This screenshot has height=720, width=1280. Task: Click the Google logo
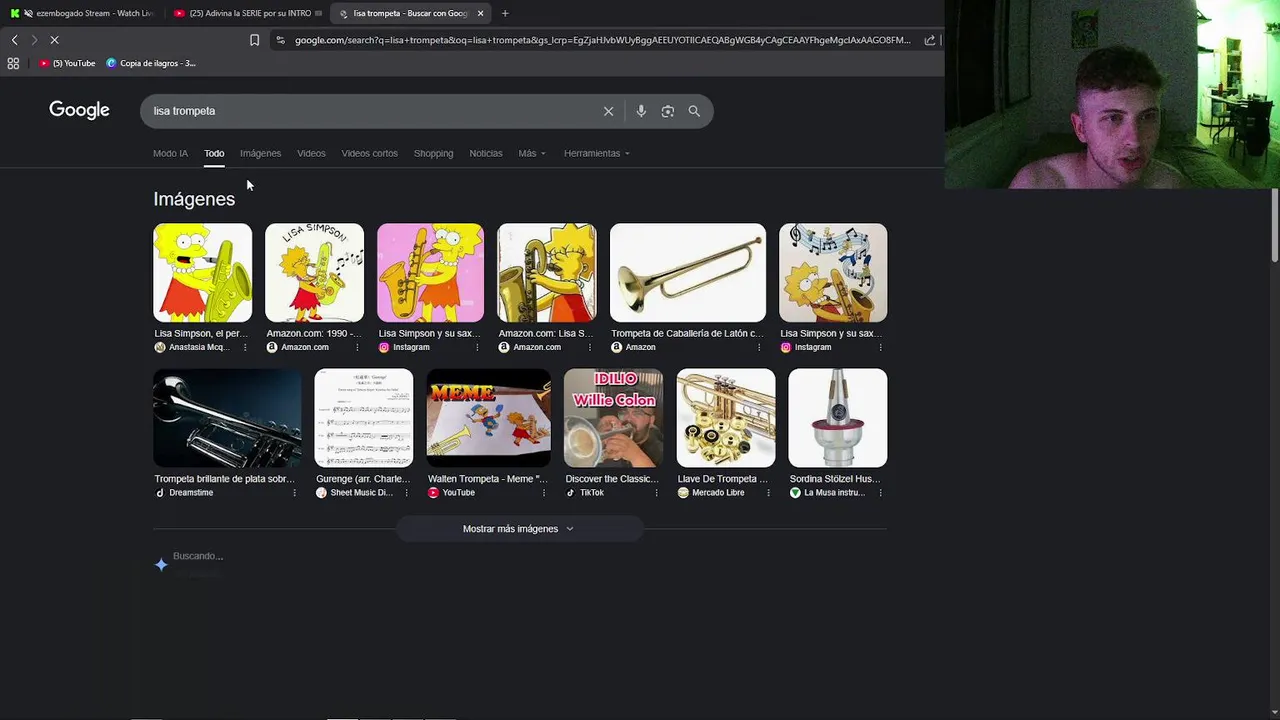coord(79,110)
